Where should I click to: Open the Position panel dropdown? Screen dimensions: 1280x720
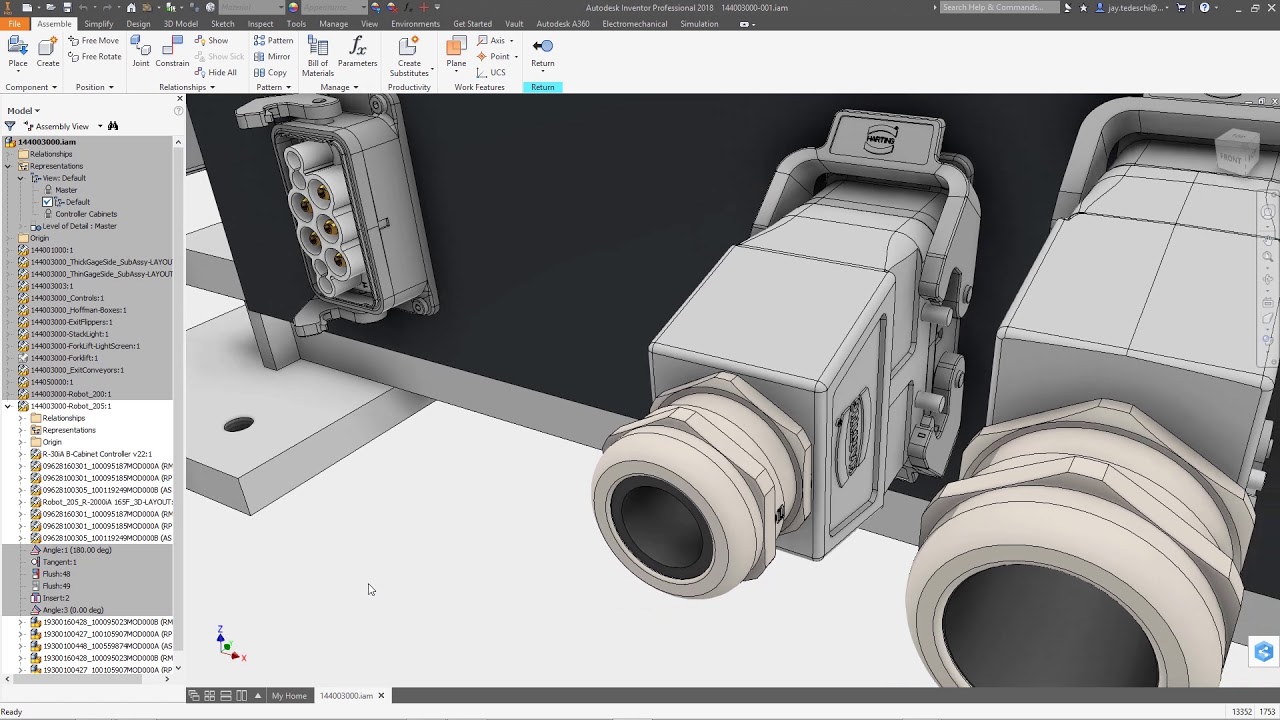94,87
